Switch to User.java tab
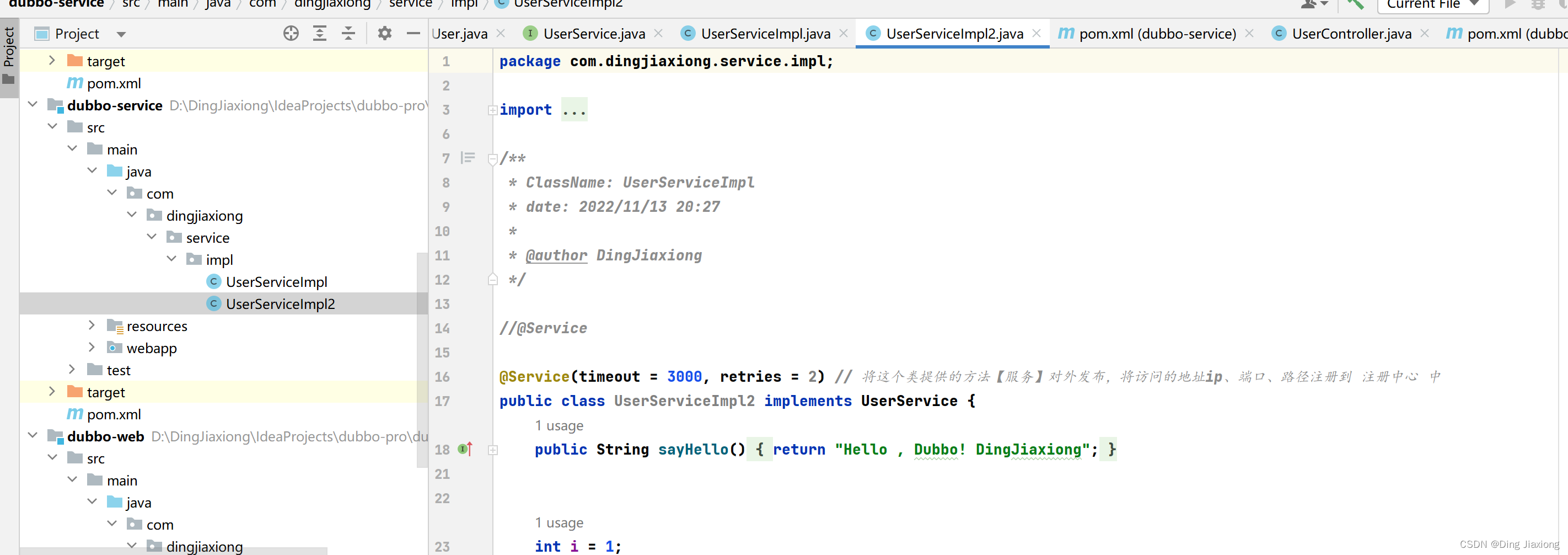Viewport: 1568px width, 555px height. click(460, 34)
